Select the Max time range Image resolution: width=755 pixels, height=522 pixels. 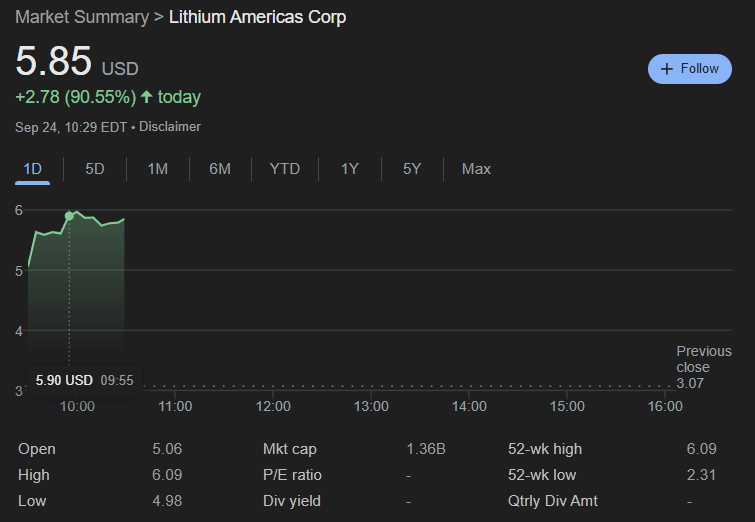[x=476, y=169]
